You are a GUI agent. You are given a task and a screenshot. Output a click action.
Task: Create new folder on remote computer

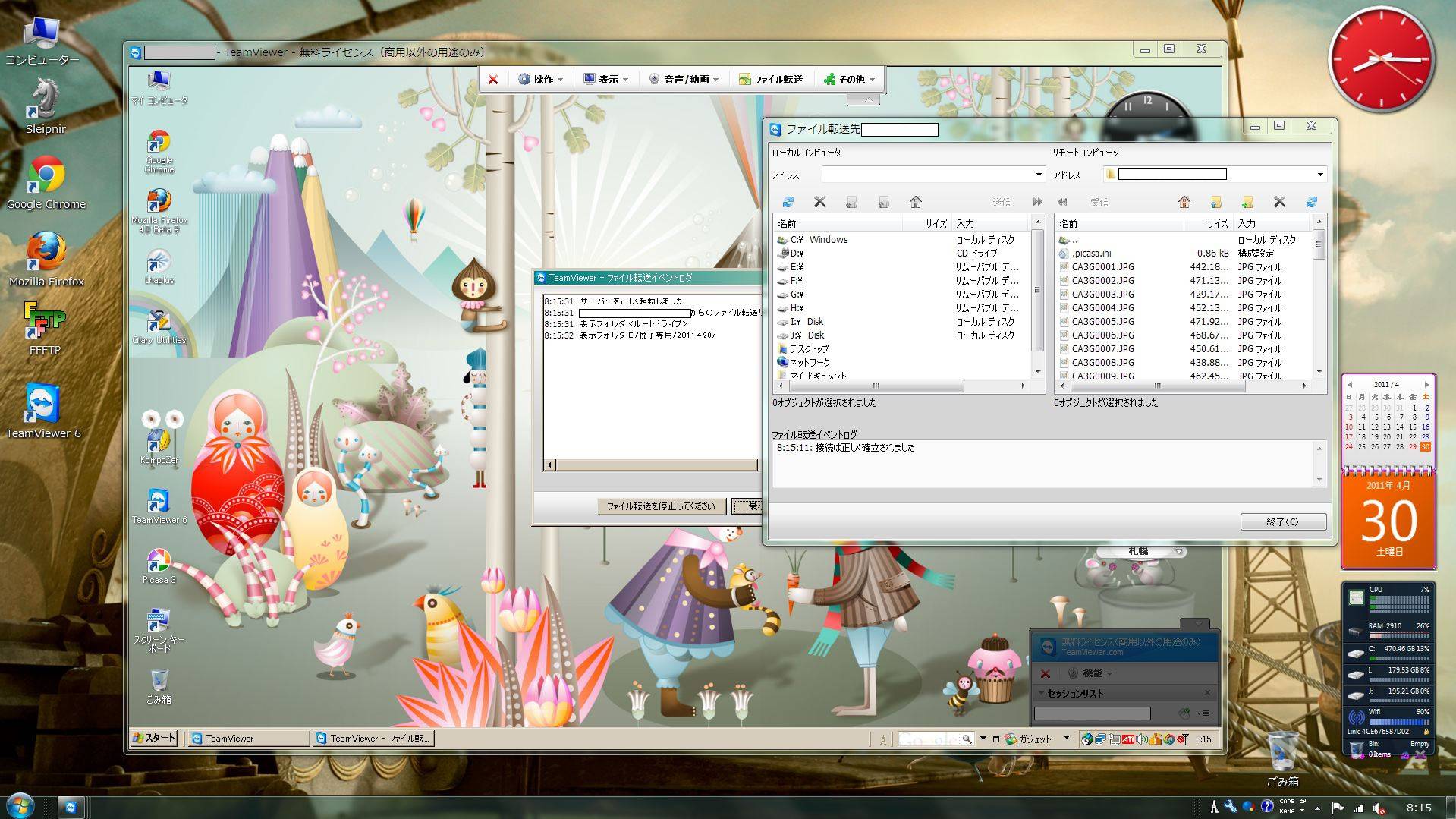point(1247,202)
